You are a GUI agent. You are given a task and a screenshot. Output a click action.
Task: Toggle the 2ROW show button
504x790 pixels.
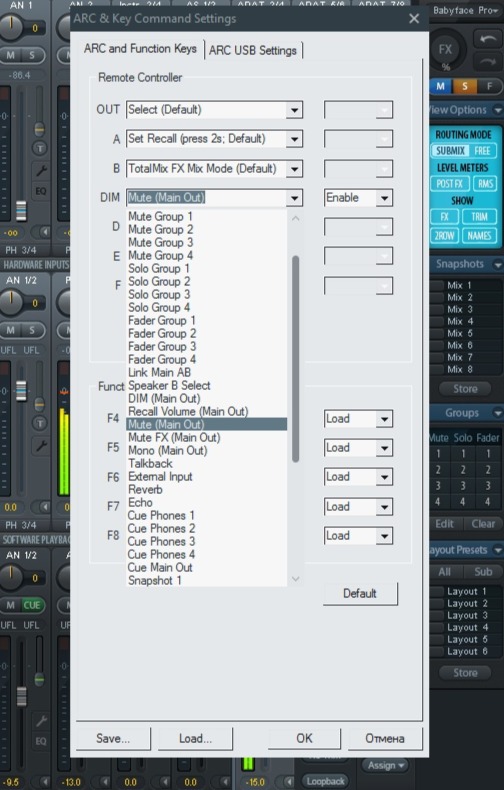(x=444, y=236)
